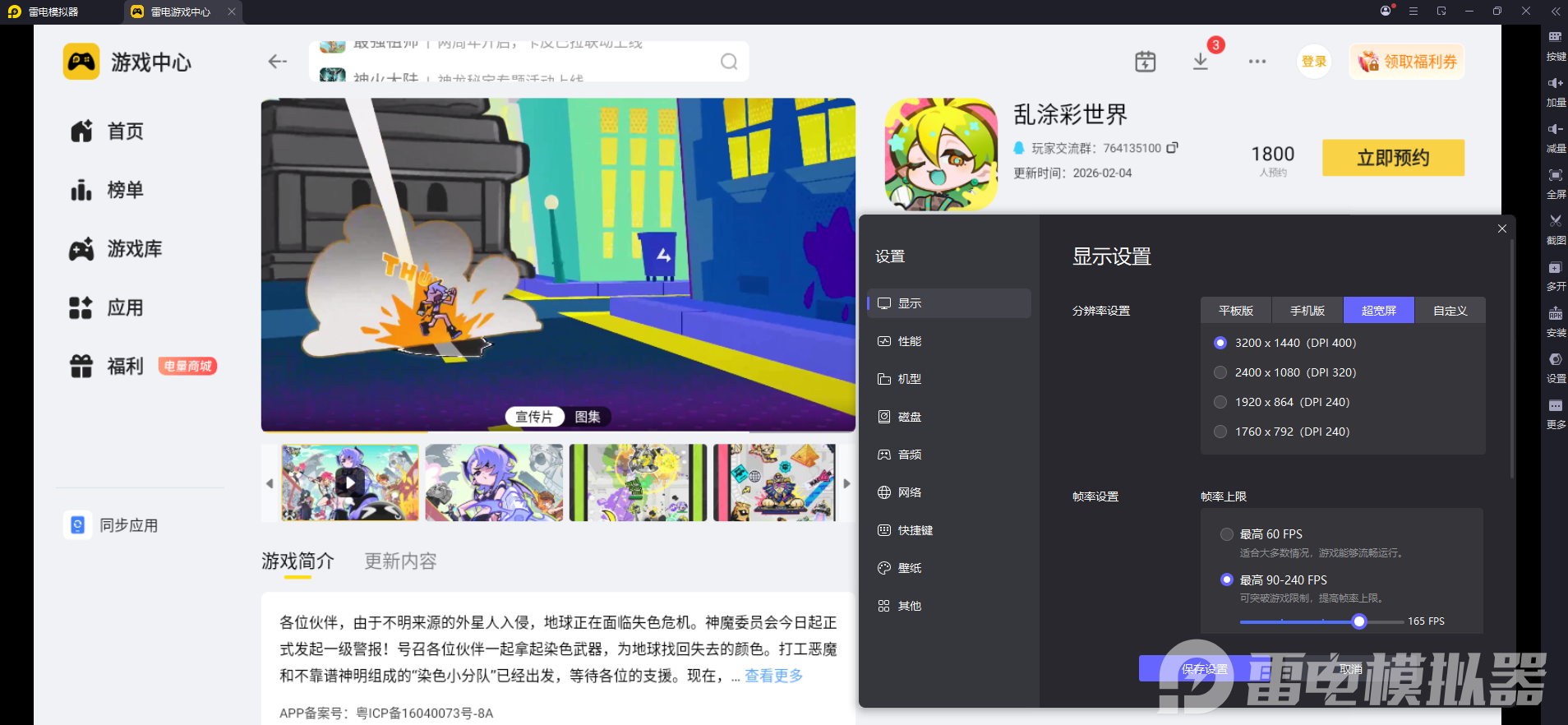
Task: Open 游戏库 game library
Action: 116,249
